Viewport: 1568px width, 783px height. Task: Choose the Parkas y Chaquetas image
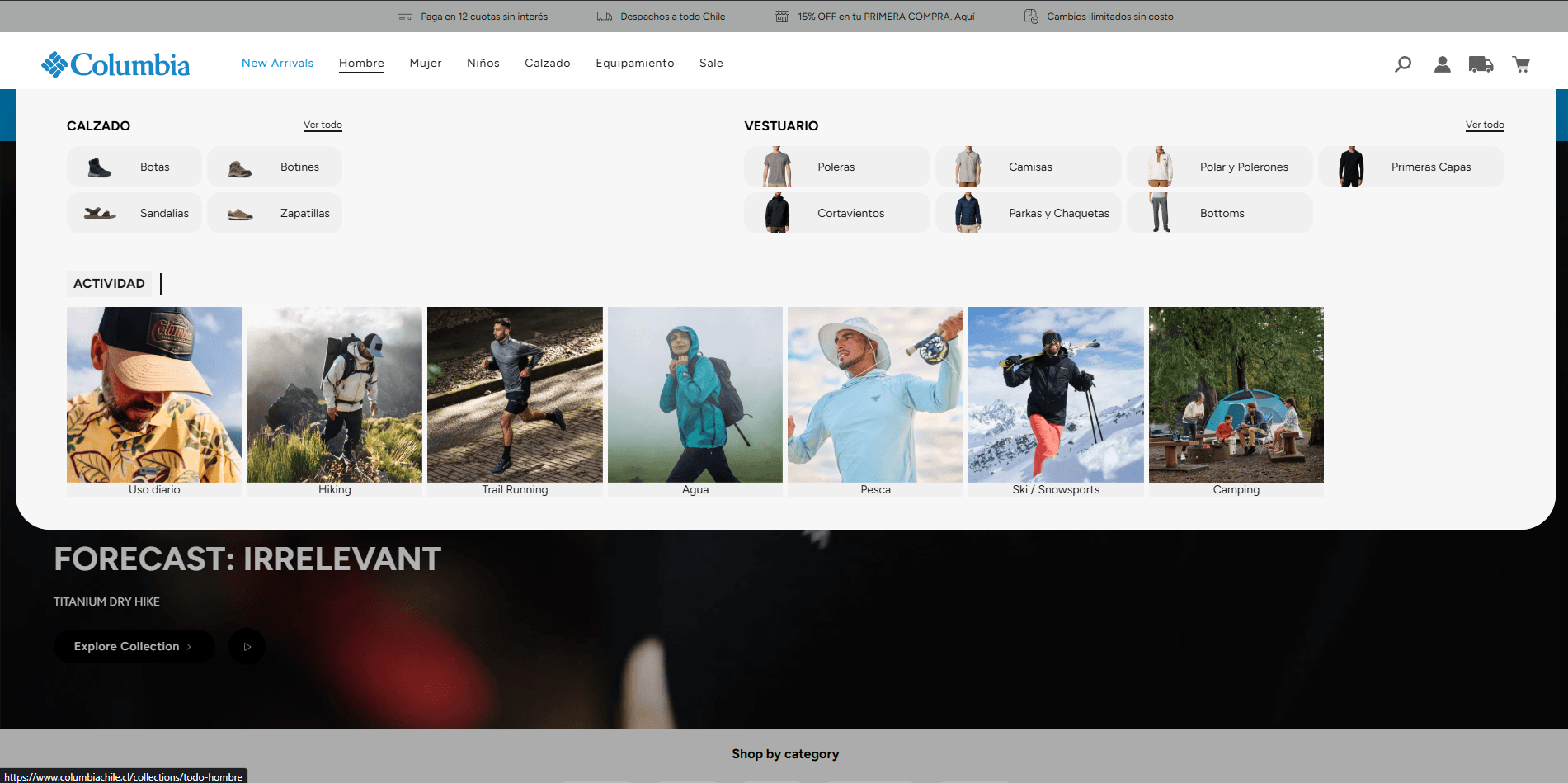click(x=968, y=213)
